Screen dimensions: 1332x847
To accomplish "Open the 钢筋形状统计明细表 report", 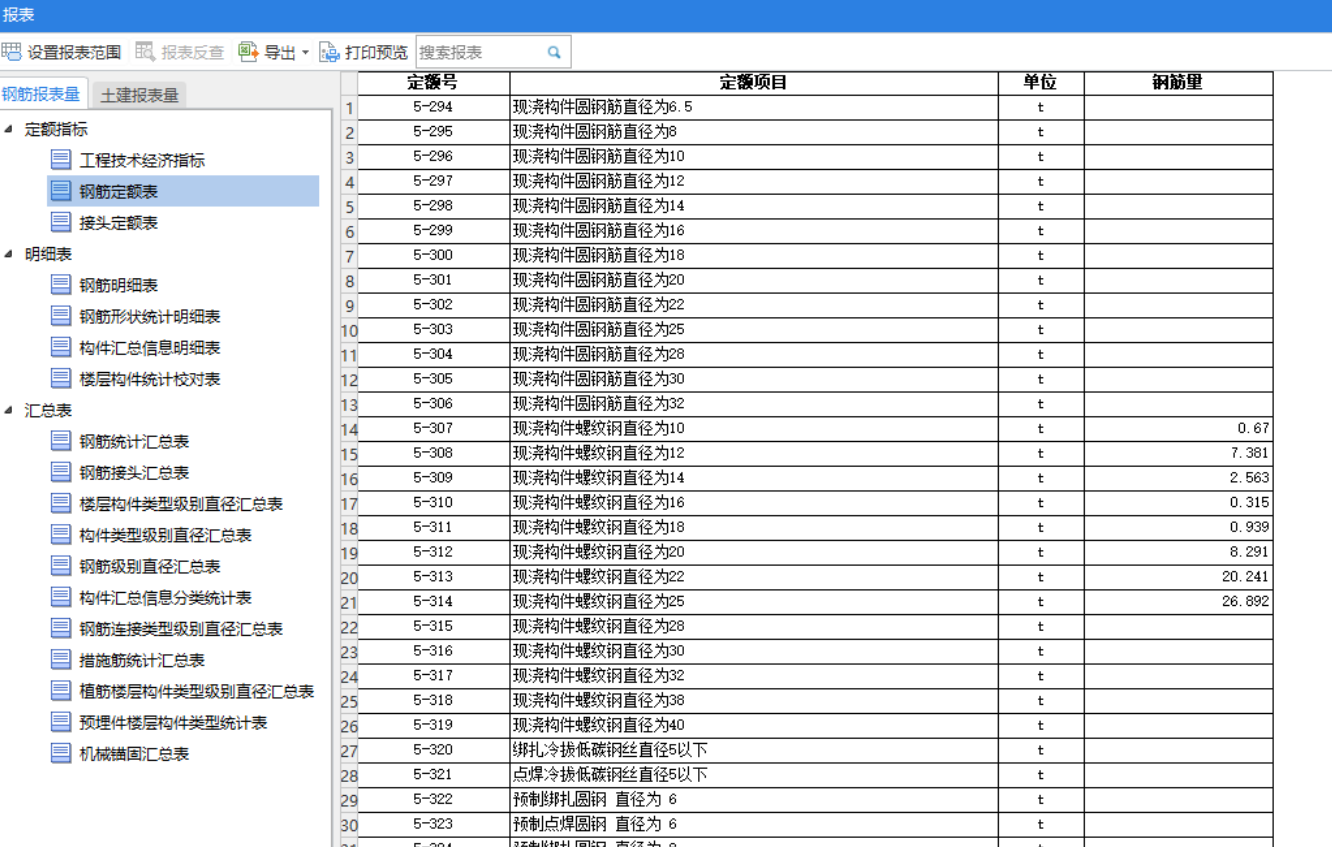I will coord(150,316).
